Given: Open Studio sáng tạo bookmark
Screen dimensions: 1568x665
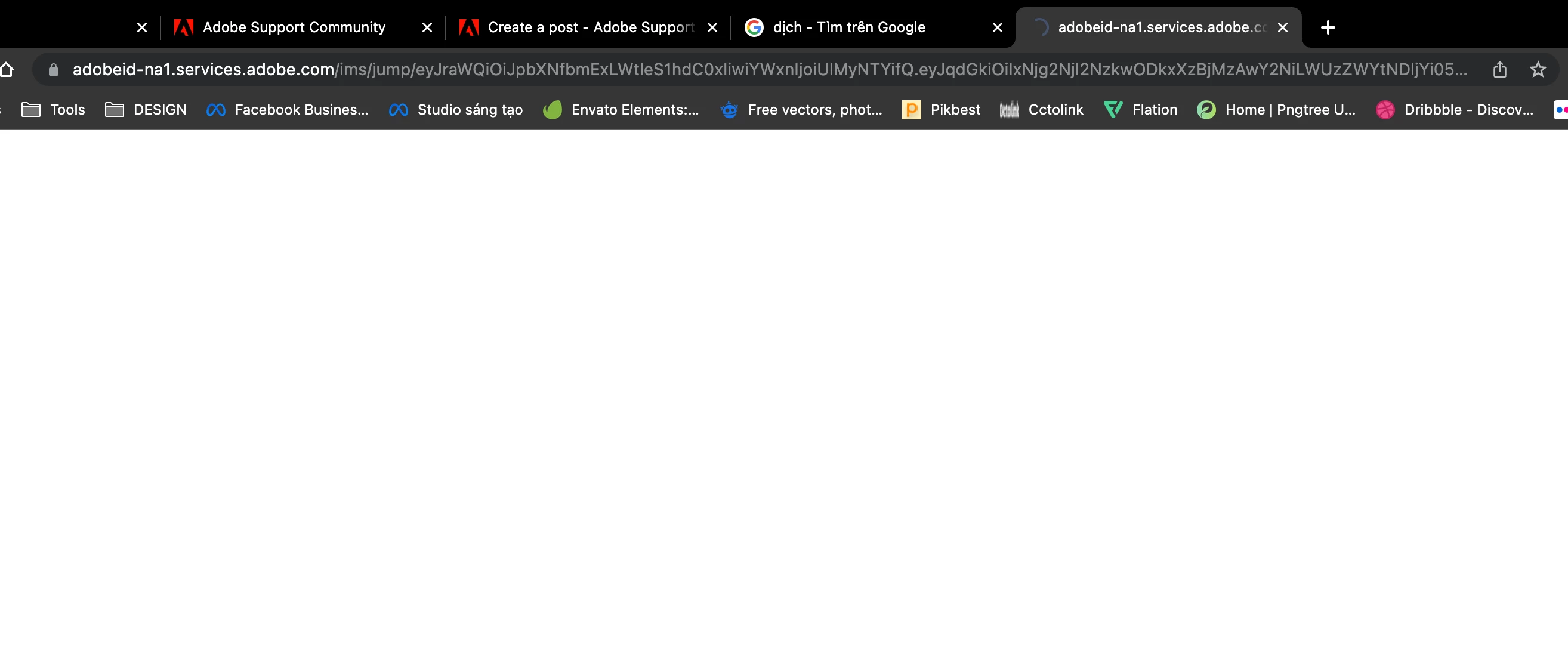Looking at the screenshot, I should click(456, 110).
